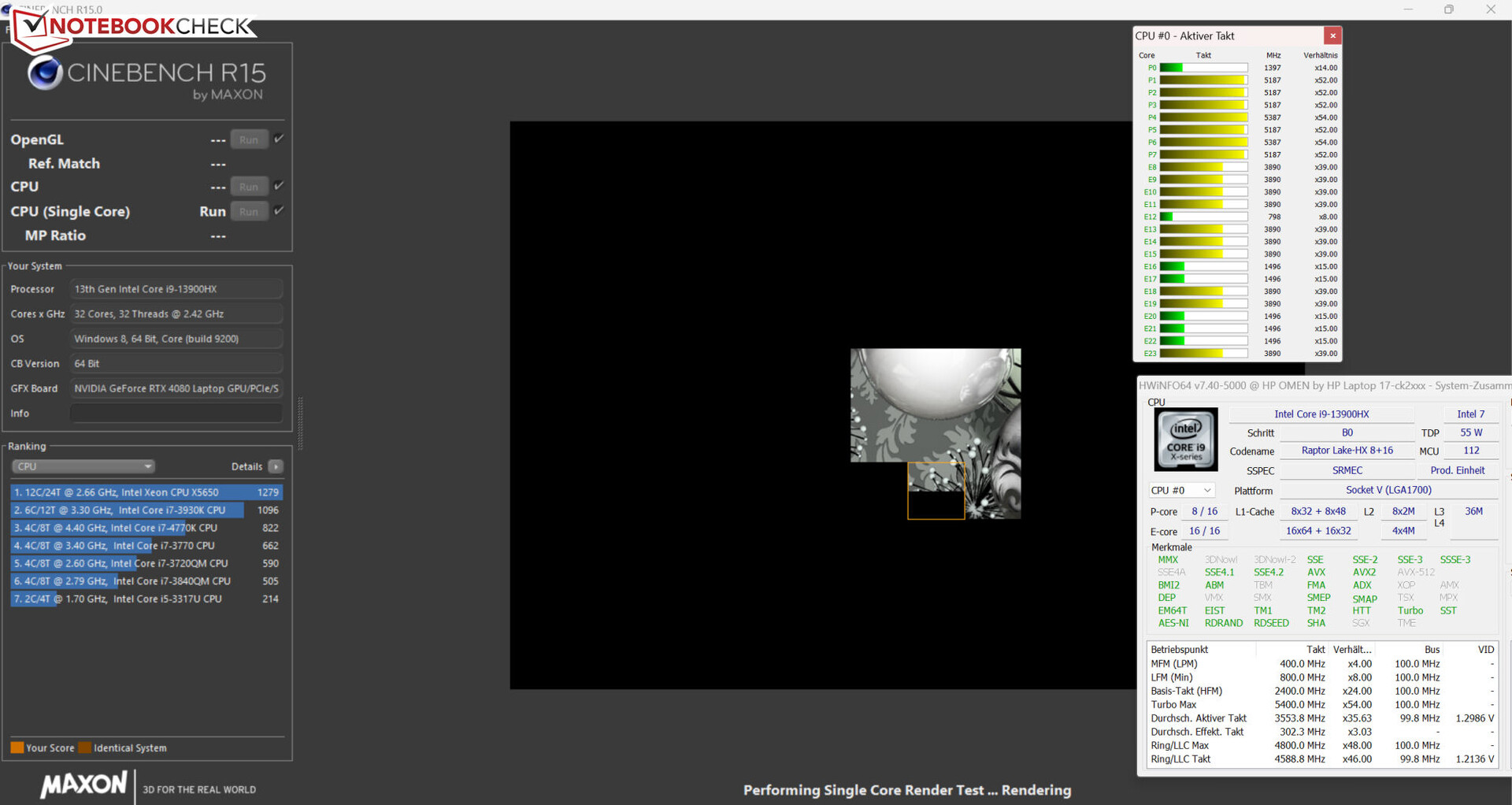Restore down the Cinebench window
Image resolution: width=1512 pixels, height=805 pixels.
[1449, 9]
